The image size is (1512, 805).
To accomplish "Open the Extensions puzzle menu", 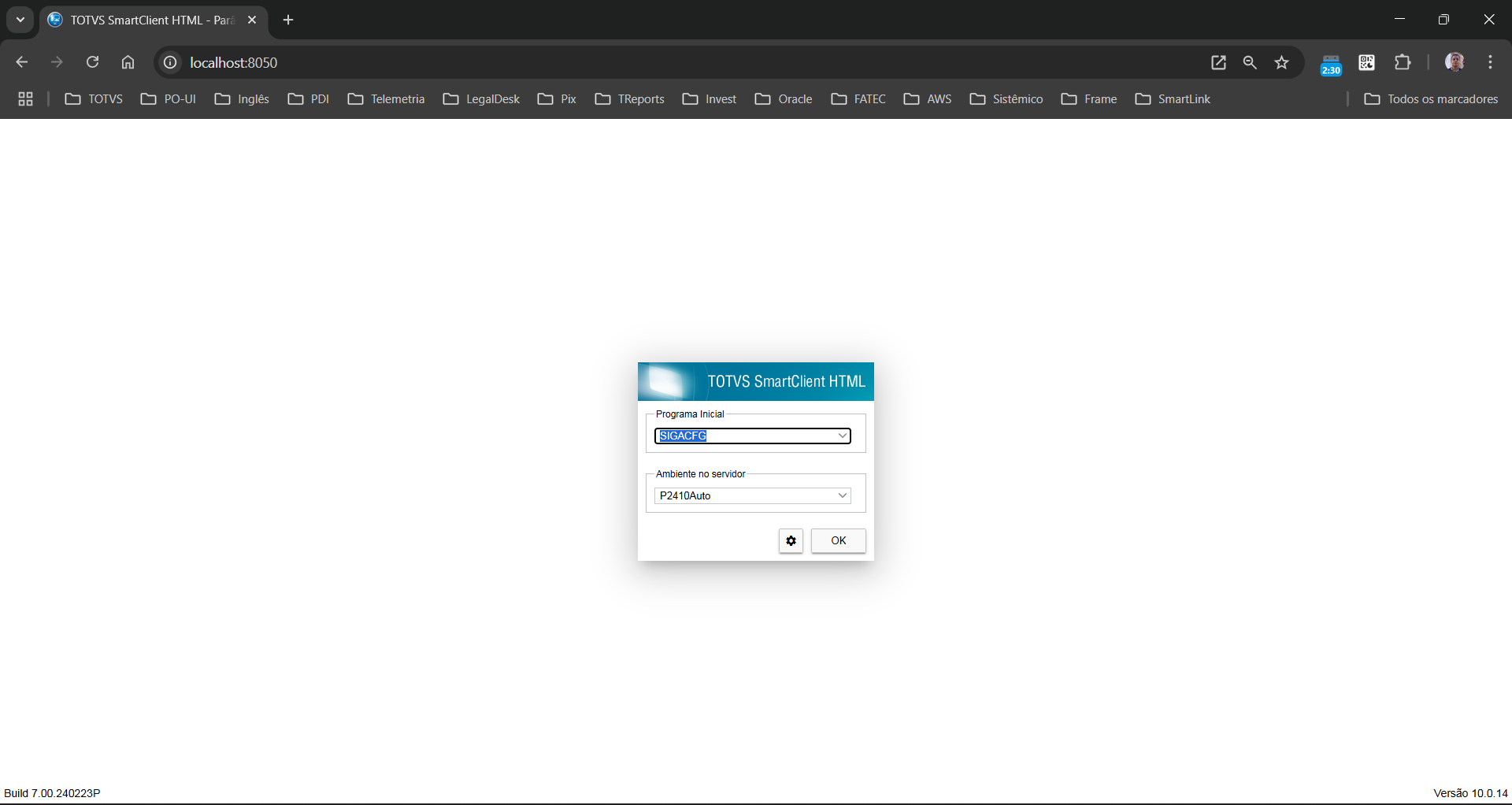I will click(1403, 62).
